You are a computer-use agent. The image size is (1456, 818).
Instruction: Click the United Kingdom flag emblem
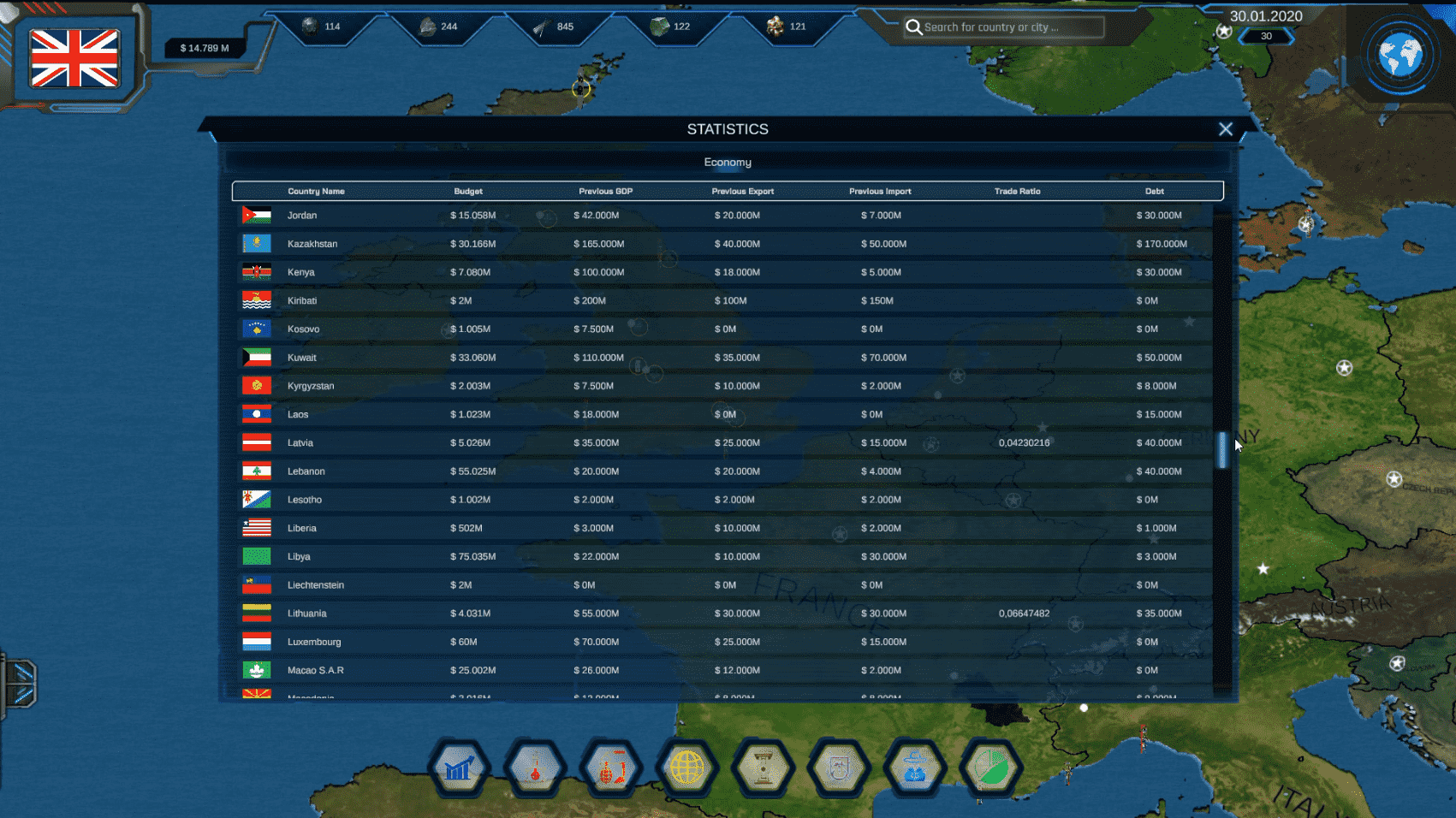(x=74, y=58)
